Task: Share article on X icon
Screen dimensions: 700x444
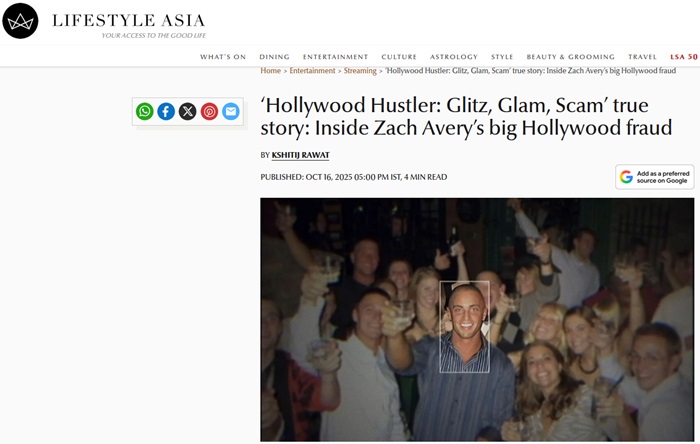Action: [x=188, y=111]
